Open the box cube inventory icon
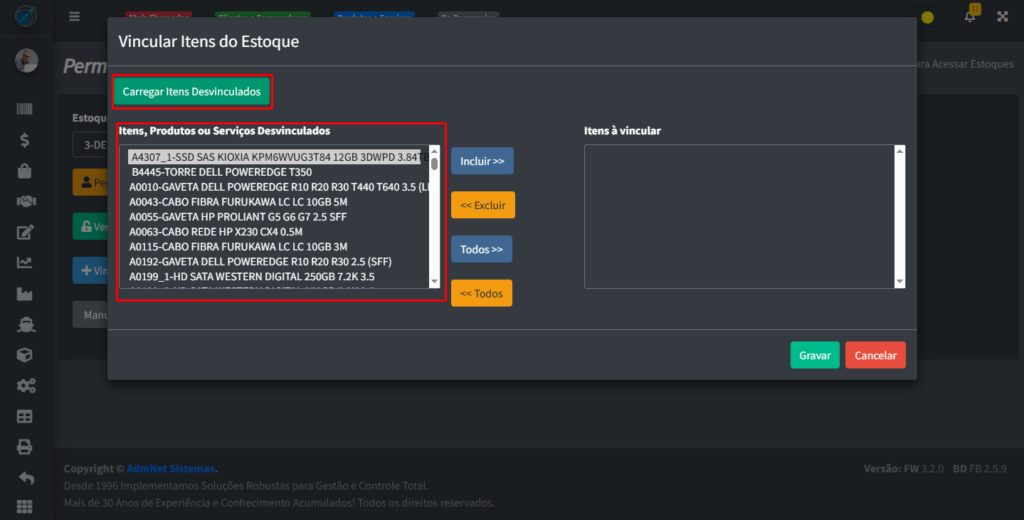Viewport: 1024px width, 520px height. tap(25, 355)
